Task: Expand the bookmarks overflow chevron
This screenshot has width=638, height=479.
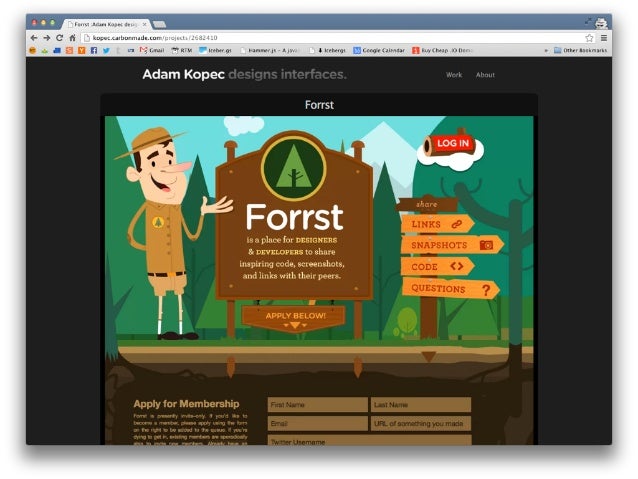Action: click(546, 50)
